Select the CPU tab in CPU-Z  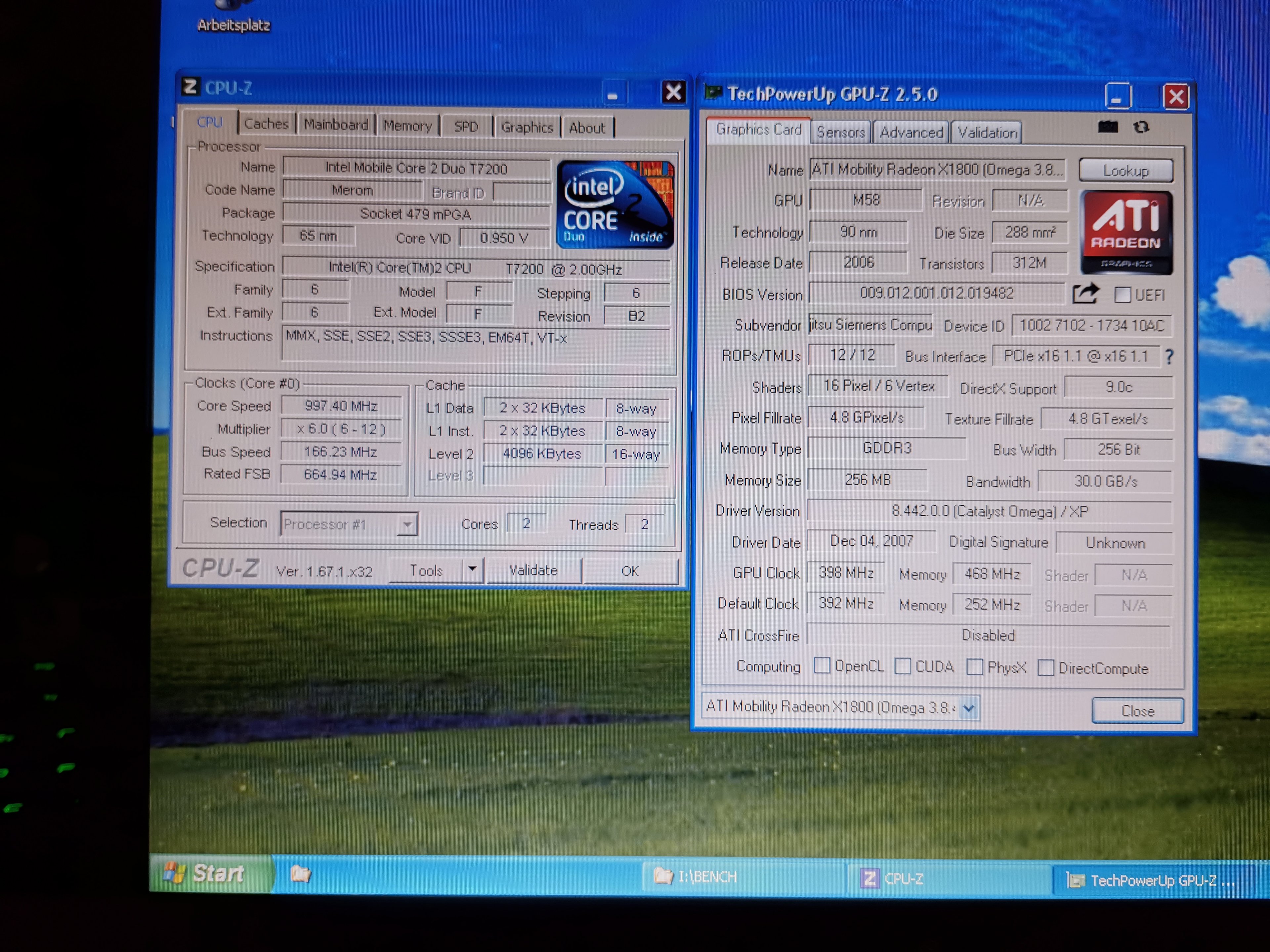click(x=210, y=122)
